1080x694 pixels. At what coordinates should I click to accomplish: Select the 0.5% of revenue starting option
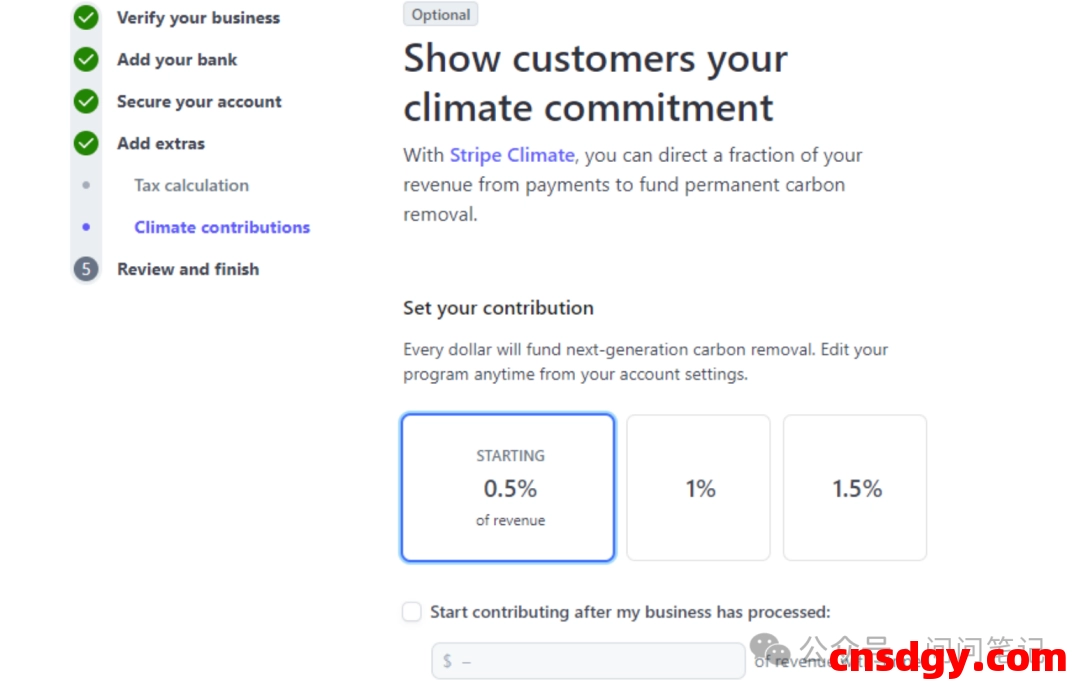[508, 488]
